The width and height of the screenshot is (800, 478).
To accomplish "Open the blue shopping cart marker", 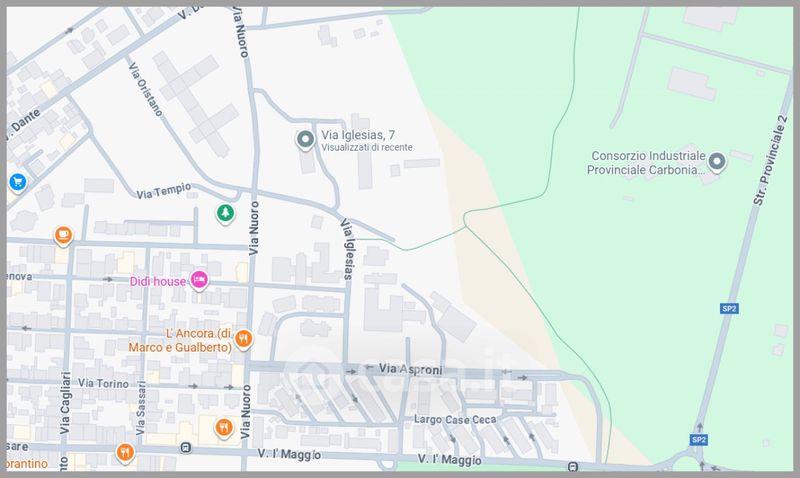I will click(17, 181).
